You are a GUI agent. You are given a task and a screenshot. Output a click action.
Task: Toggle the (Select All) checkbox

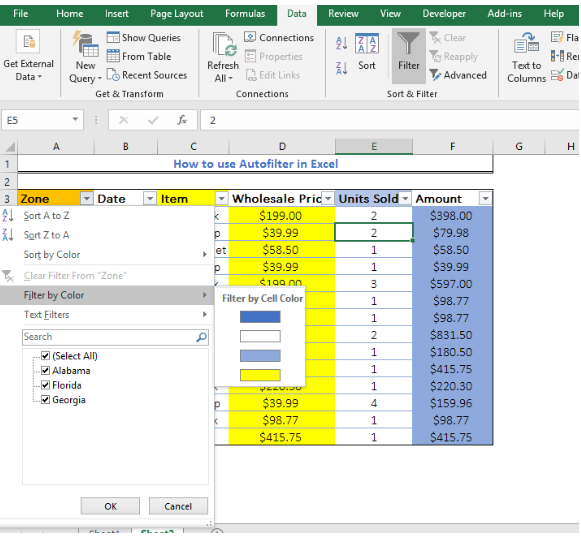[46, 356]
